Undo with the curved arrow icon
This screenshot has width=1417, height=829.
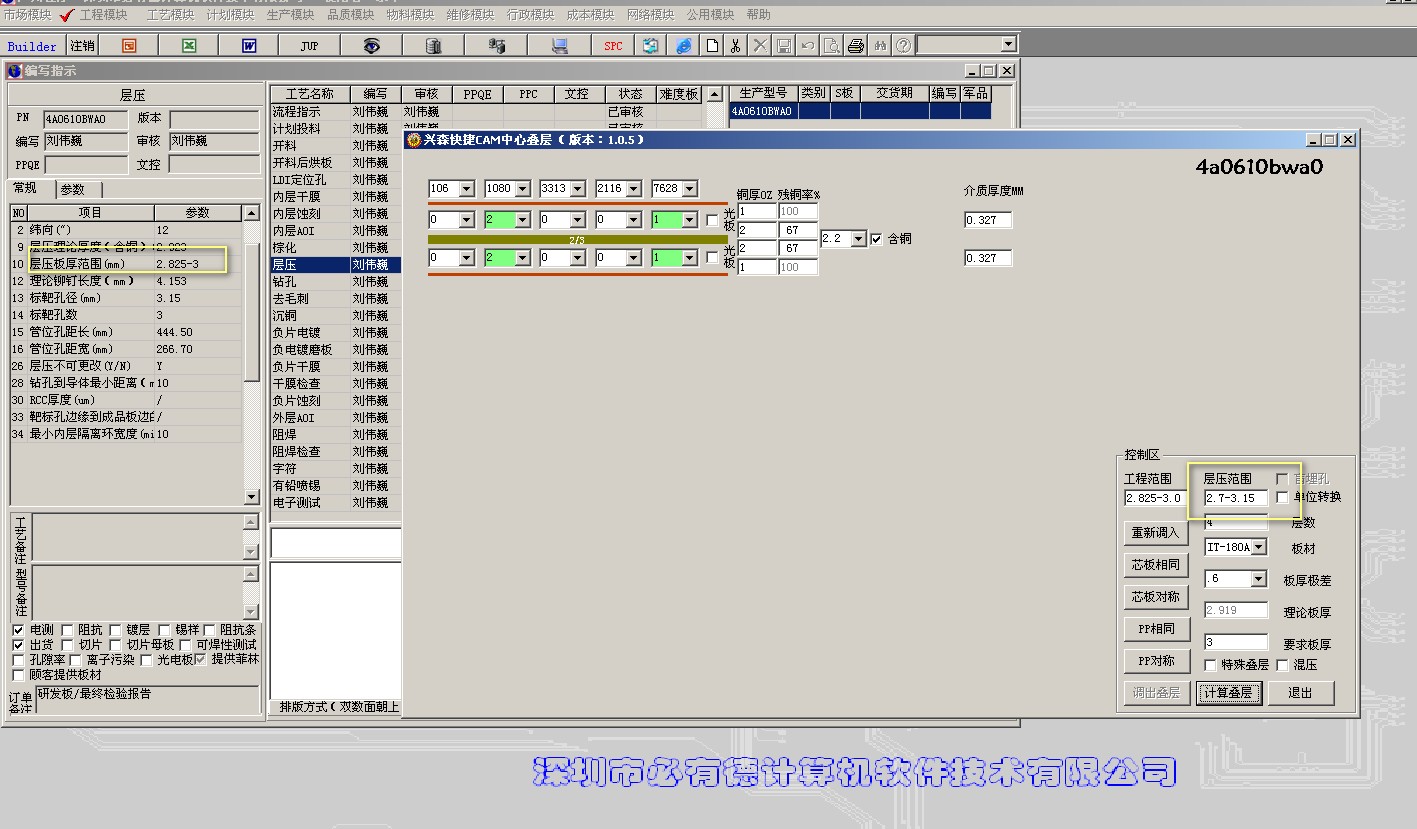pos(808,46)
